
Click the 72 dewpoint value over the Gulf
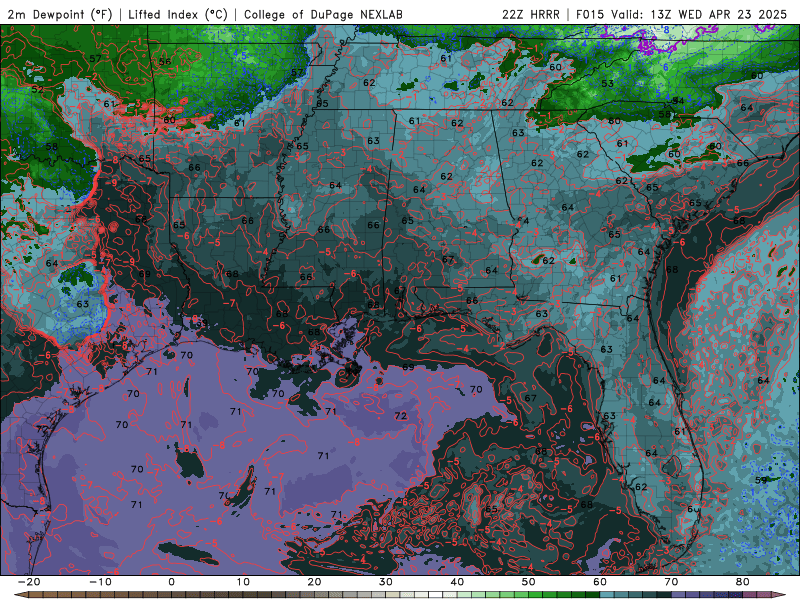point(401,416)
